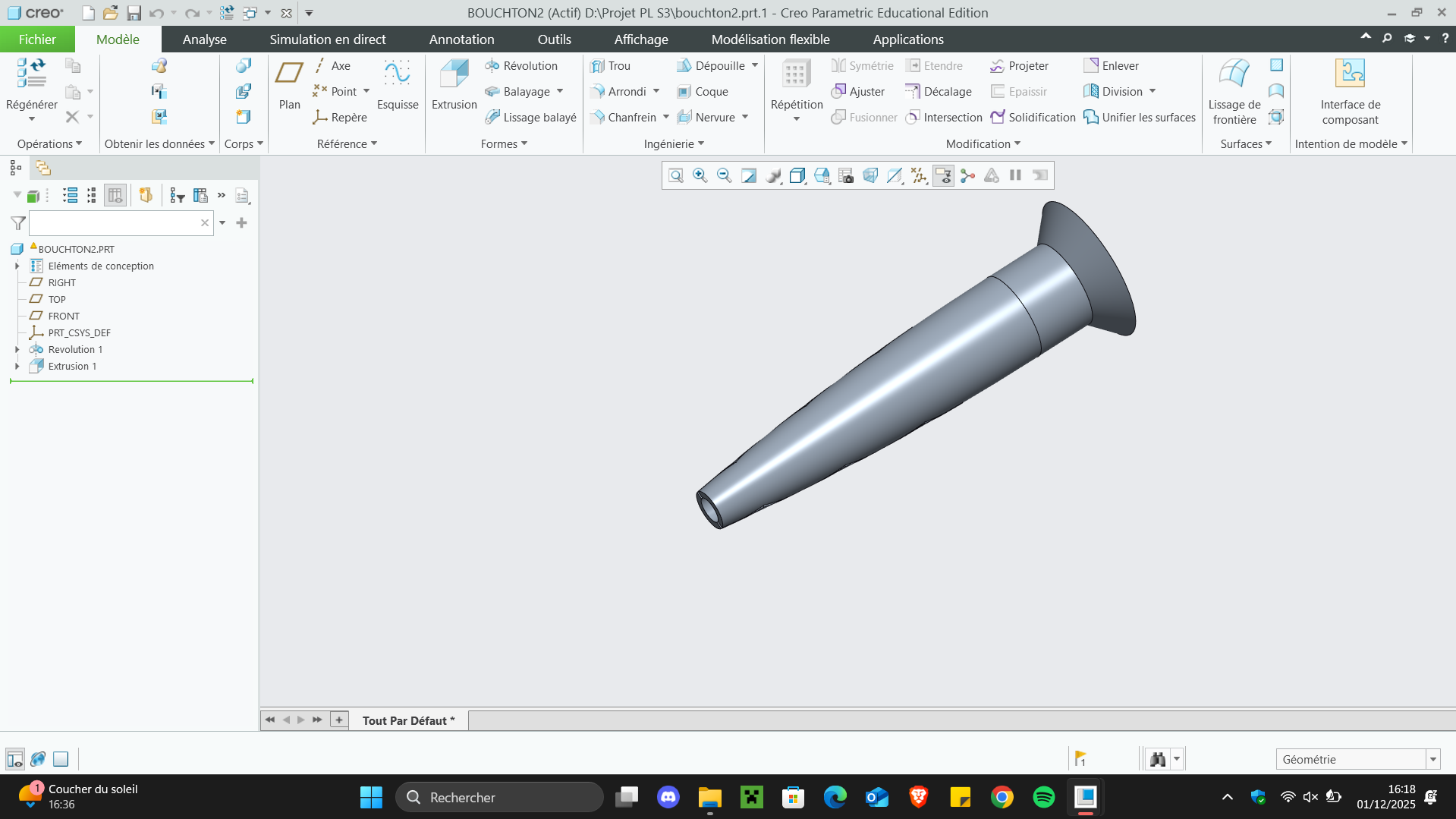Open the Fichier menu
The height and width of the screenshot is (819, 1456).
[37, 39]
